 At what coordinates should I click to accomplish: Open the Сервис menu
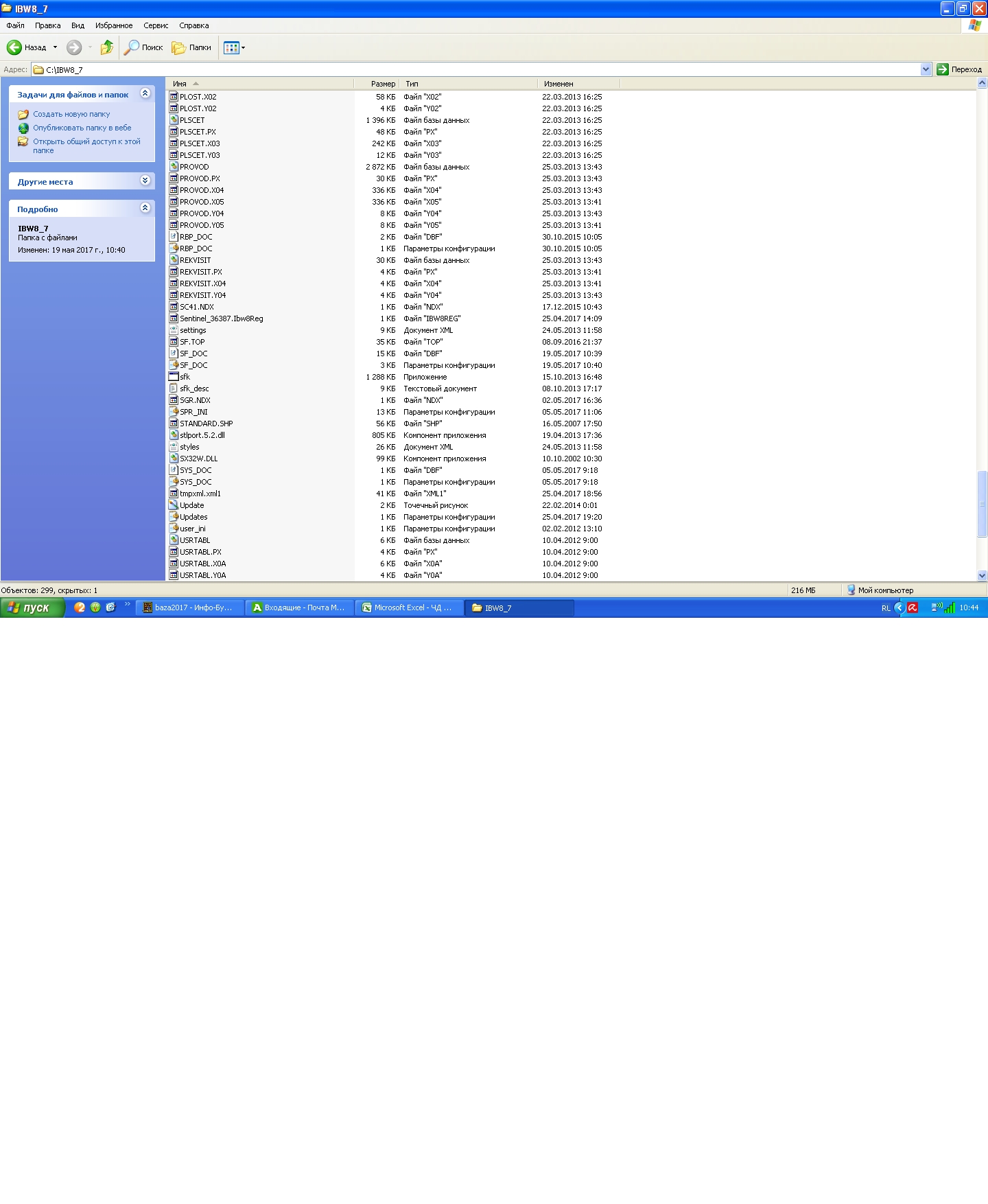[x=156, y=25]
